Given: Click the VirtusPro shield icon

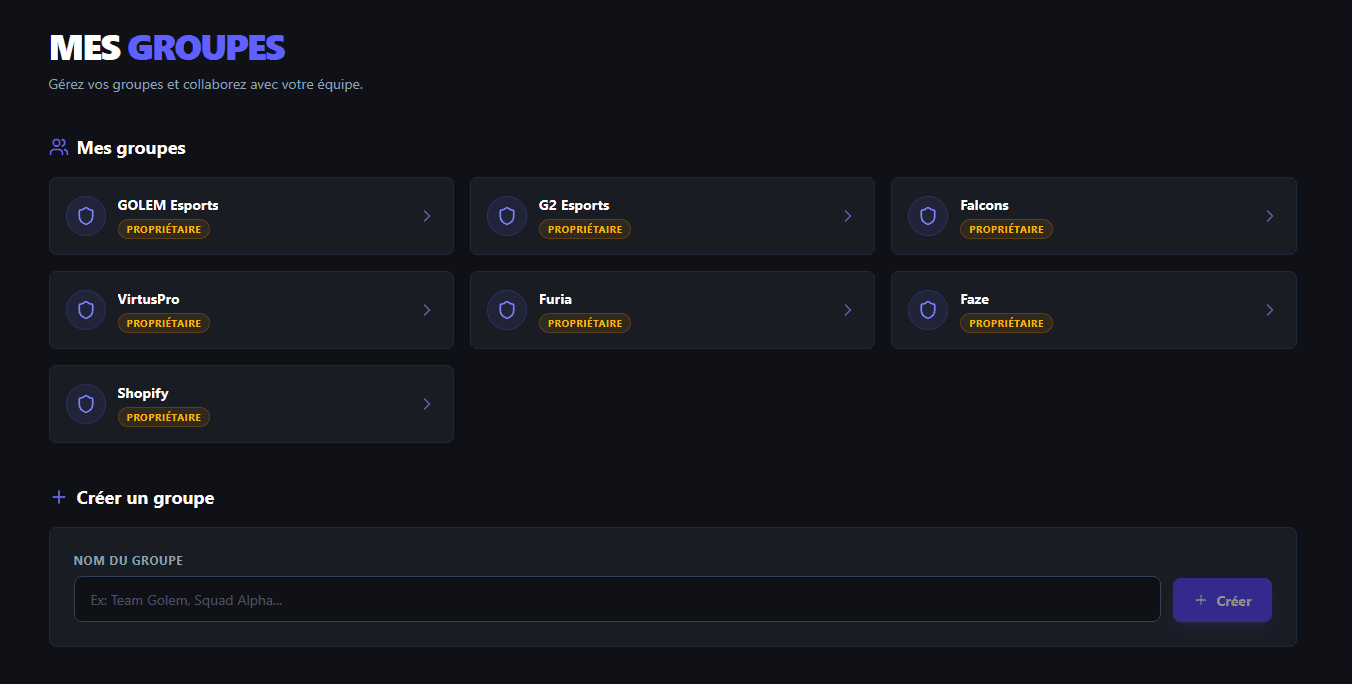Looking at the screenshot, I should coord(86,309).
